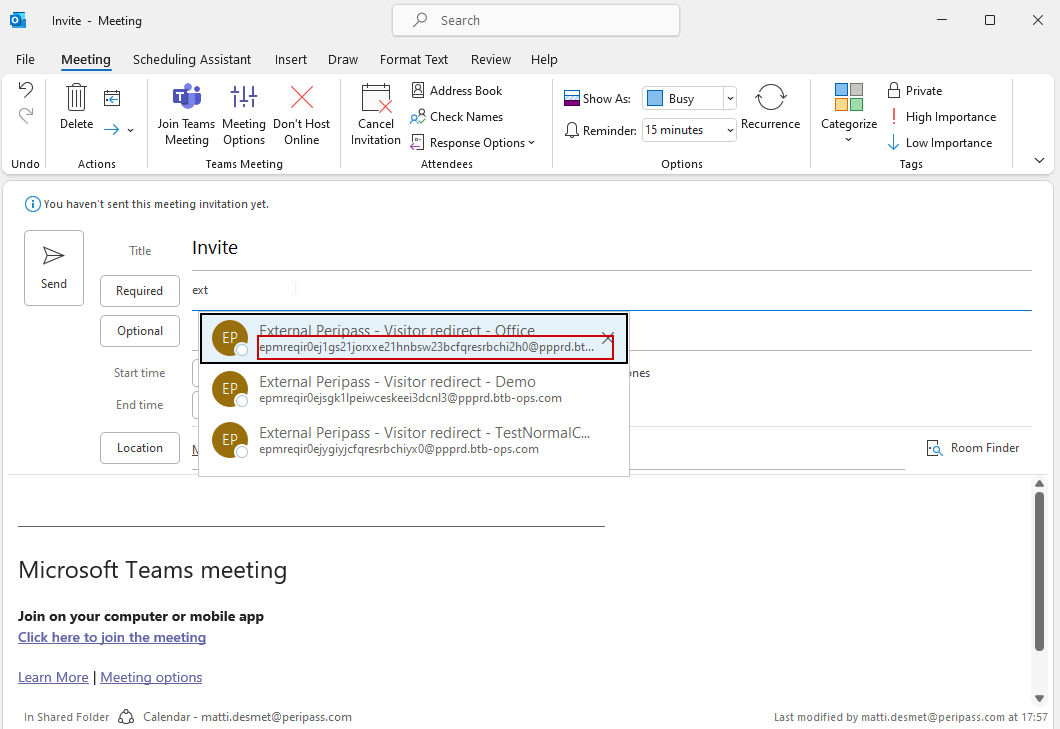Expand the forward actions dropdown arrow
This screenshot has width=1060, height=729.
tap(130, 130)
